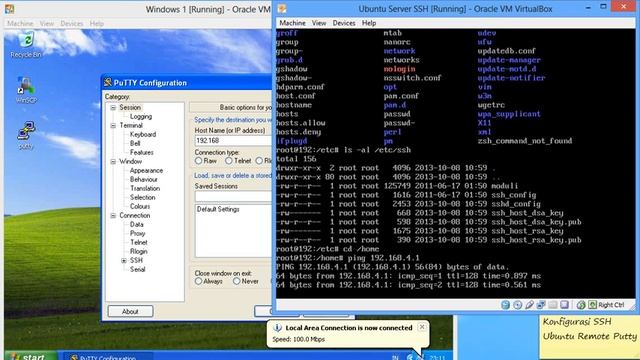Set close window on exit to Always
The image size is (640, 360).
(x=199, y=281)
